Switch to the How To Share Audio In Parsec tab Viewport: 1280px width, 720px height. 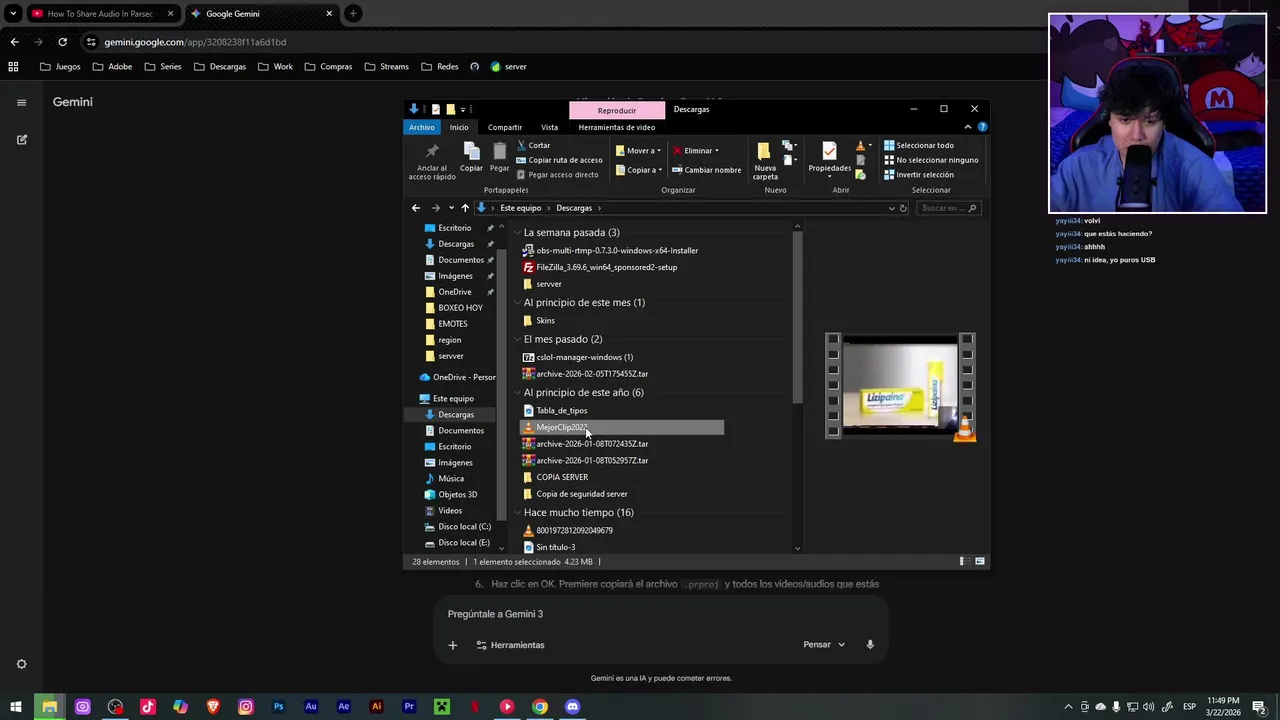click(103, 14)
